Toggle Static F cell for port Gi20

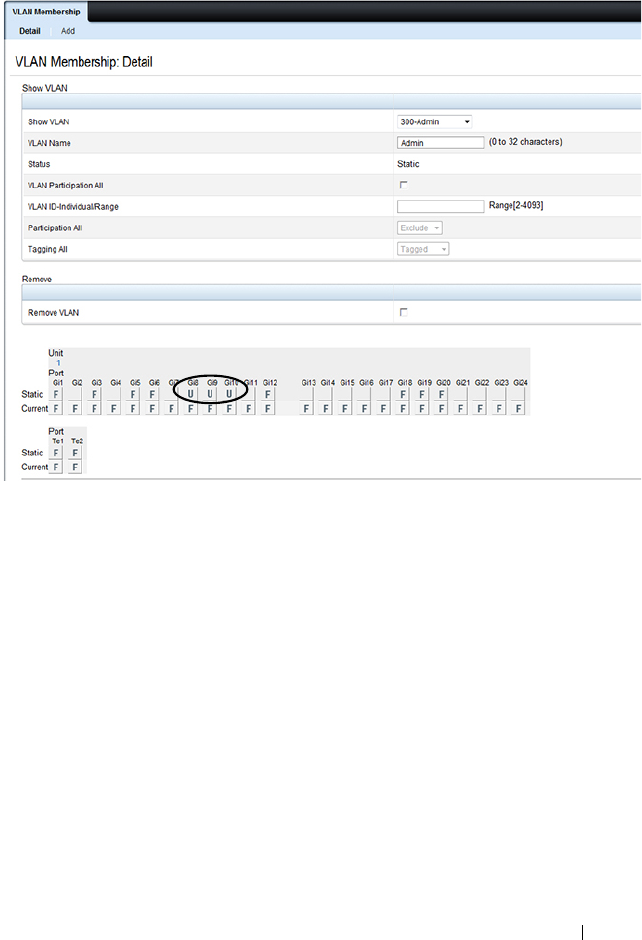pyautogui.click(x=441, y=394)
